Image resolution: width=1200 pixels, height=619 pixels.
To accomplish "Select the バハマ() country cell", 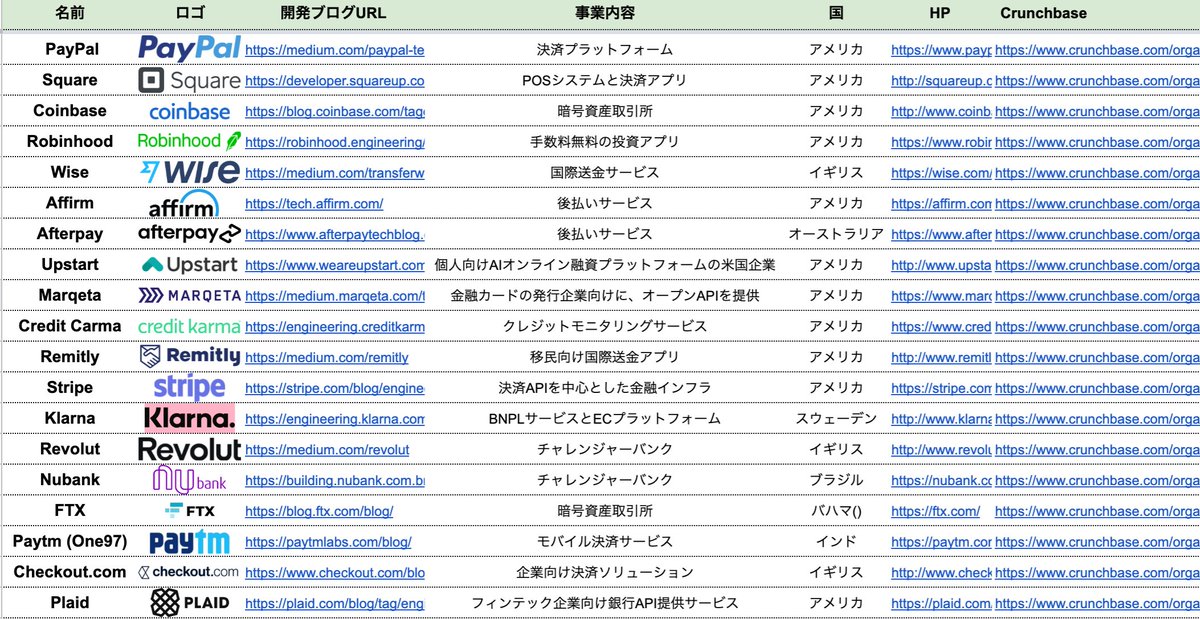I will (x=836, y=511).
